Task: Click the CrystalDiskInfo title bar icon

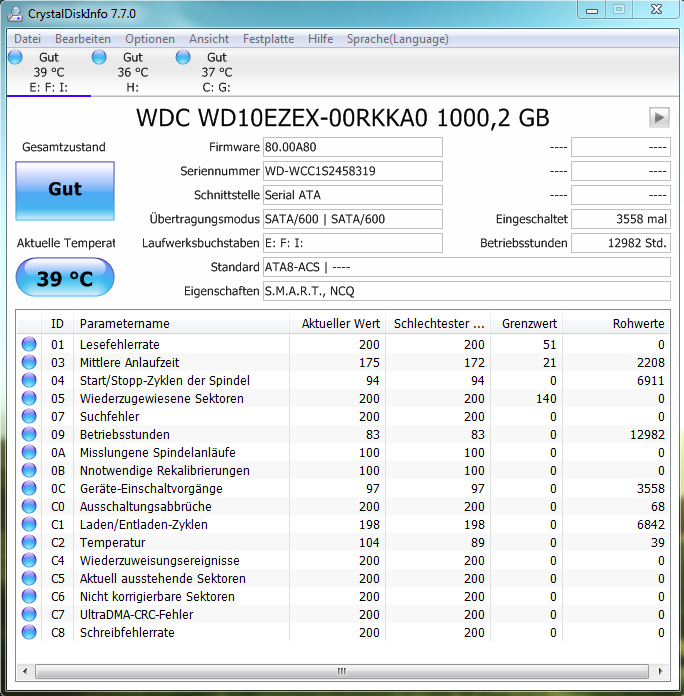Action: coord(15,13)
